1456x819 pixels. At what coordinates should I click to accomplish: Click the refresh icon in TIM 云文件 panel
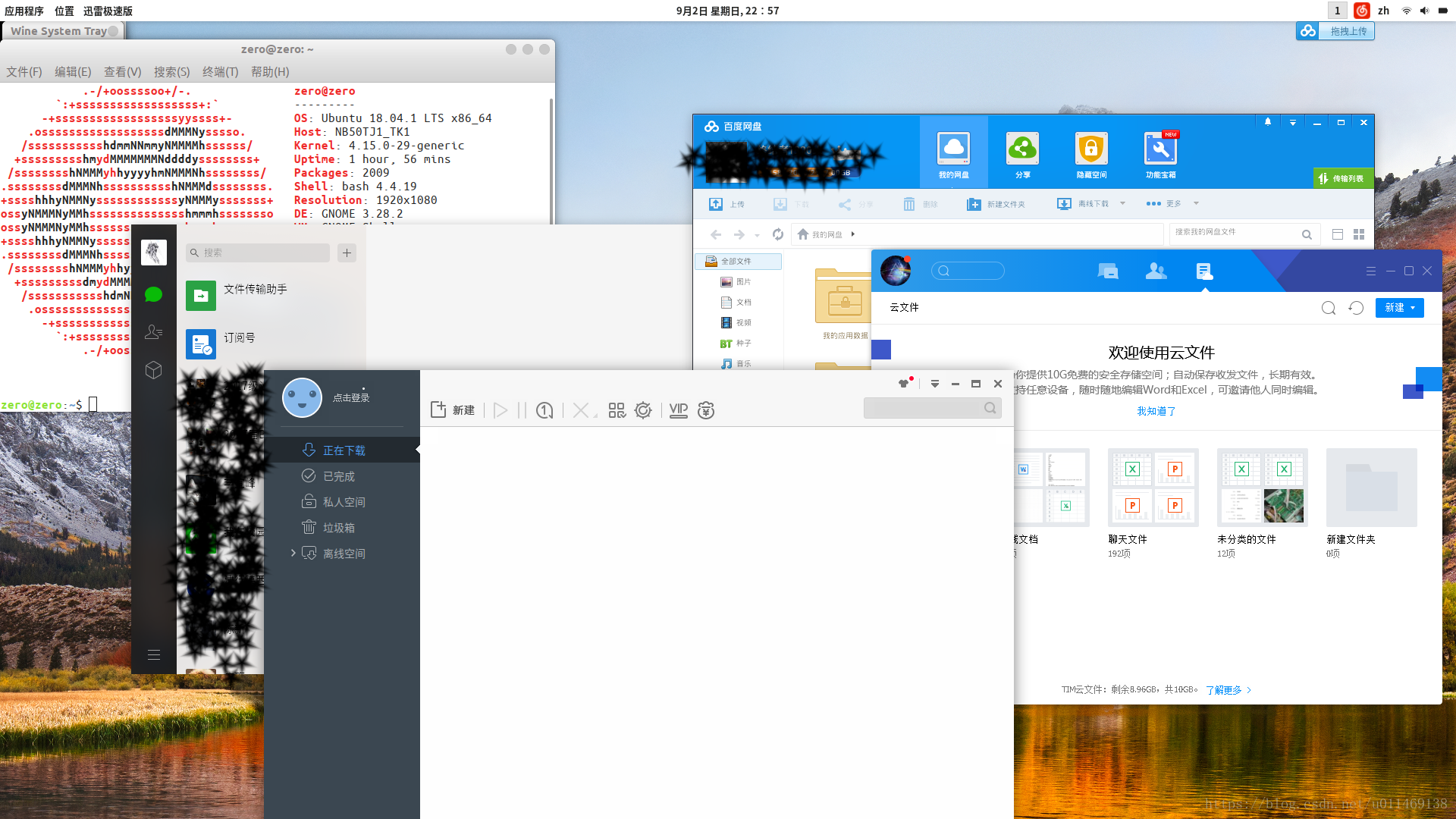(x=1356, y=307)
